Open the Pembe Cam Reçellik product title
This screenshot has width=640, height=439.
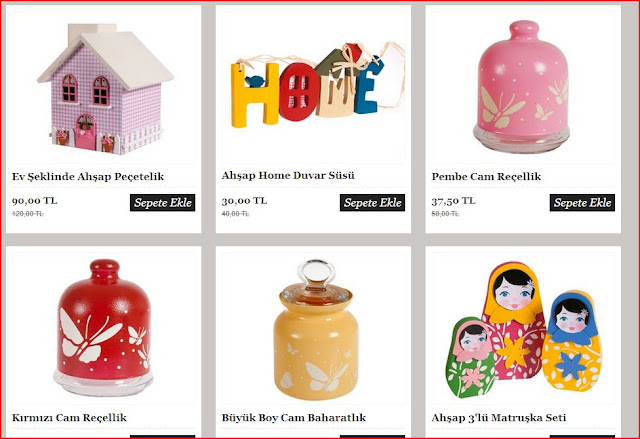click(x=486, y=177)
